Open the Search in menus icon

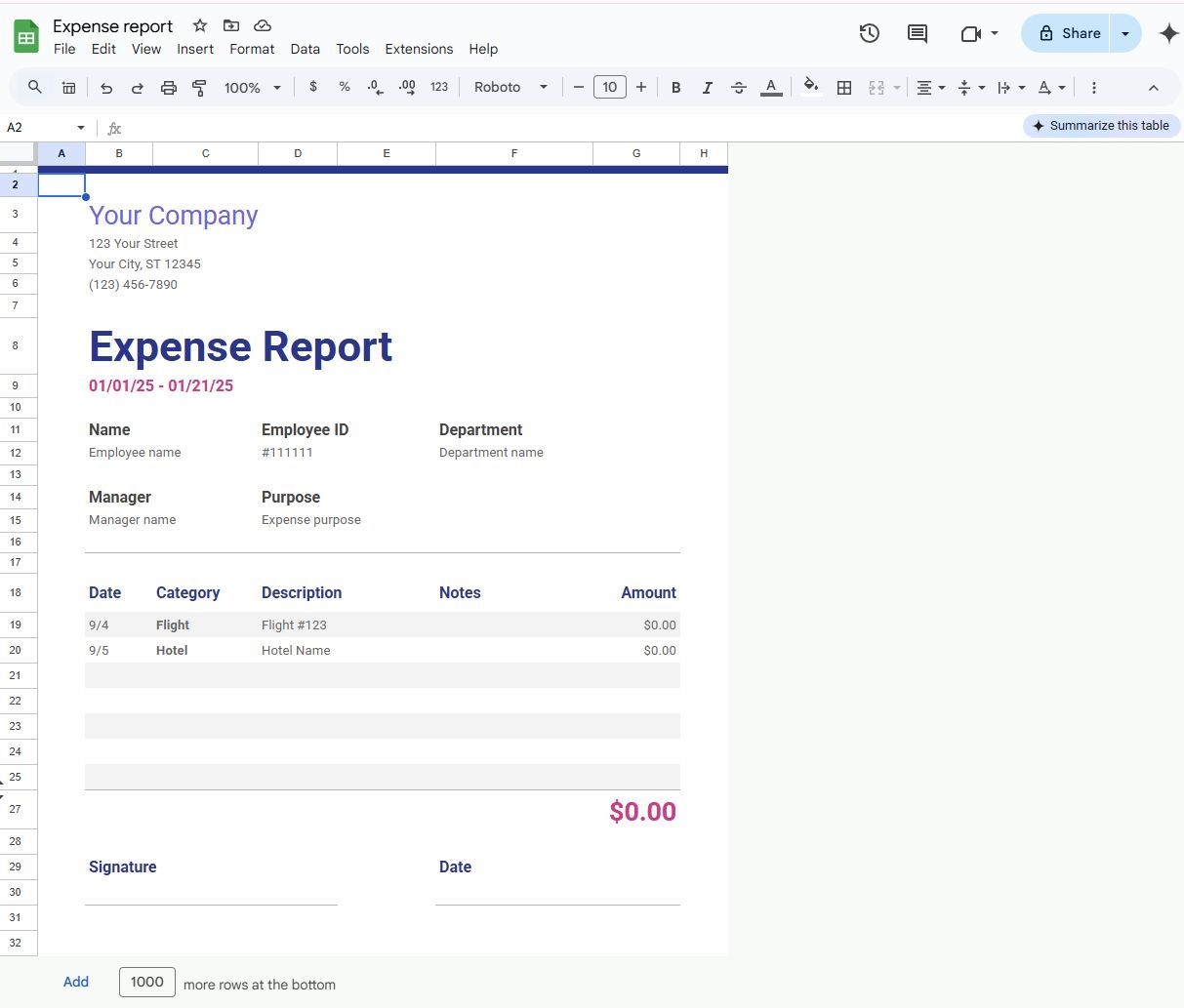coord(35,87)
